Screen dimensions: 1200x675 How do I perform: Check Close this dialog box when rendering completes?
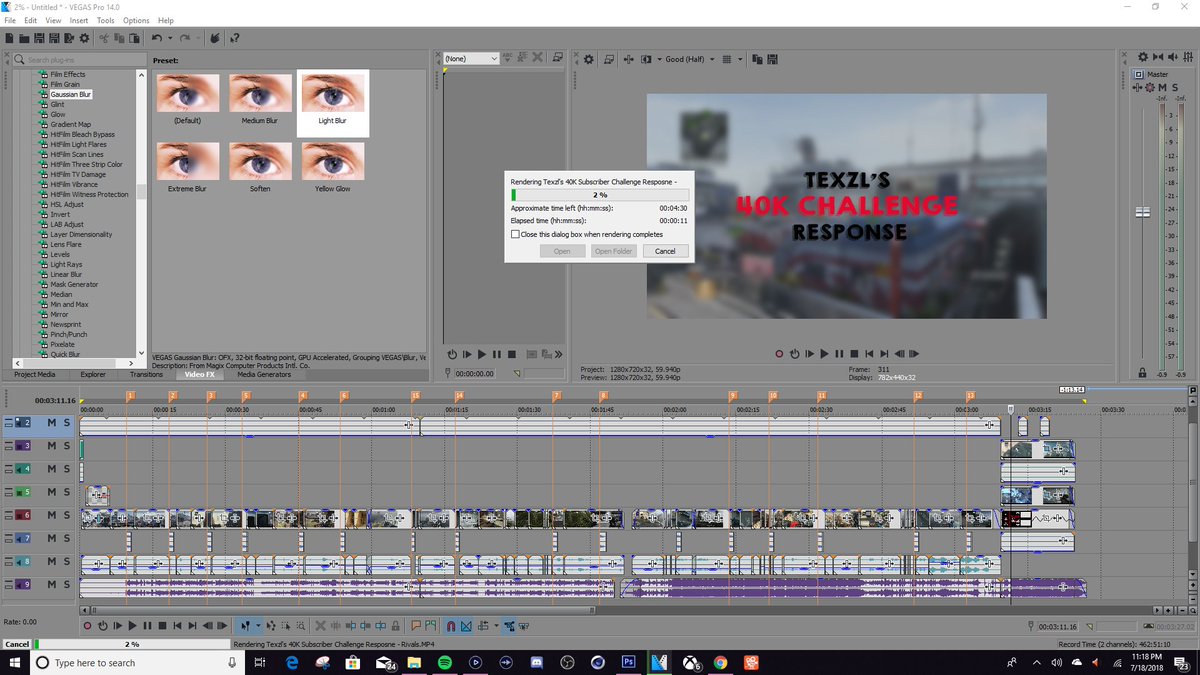point(515,234)
